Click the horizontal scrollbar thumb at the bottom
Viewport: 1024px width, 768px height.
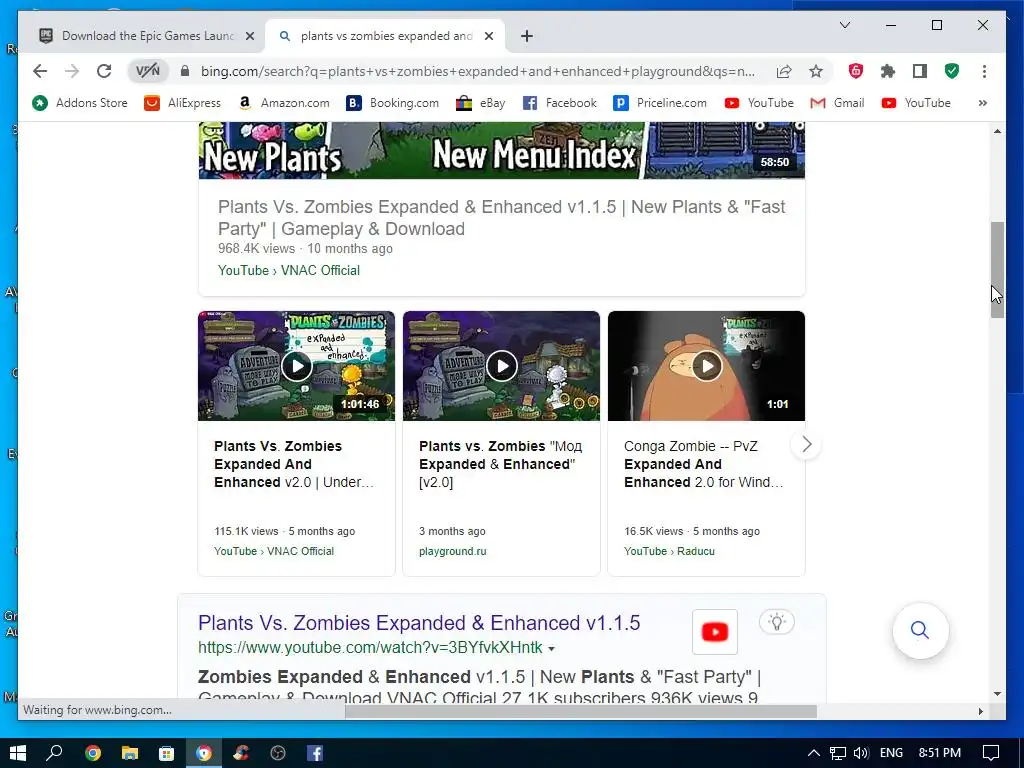click(x=581, y=711)
